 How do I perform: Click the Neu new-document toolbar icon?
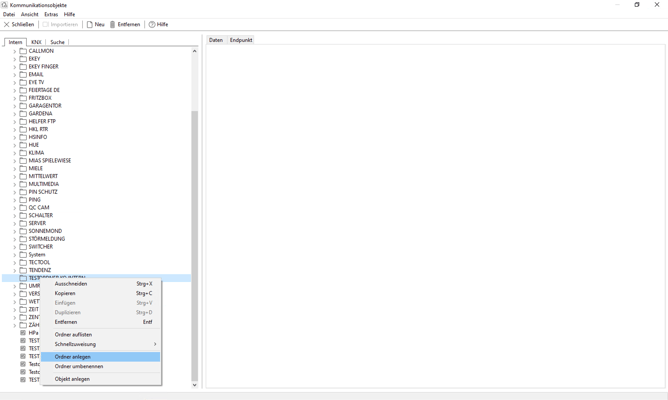click(89, 25)
